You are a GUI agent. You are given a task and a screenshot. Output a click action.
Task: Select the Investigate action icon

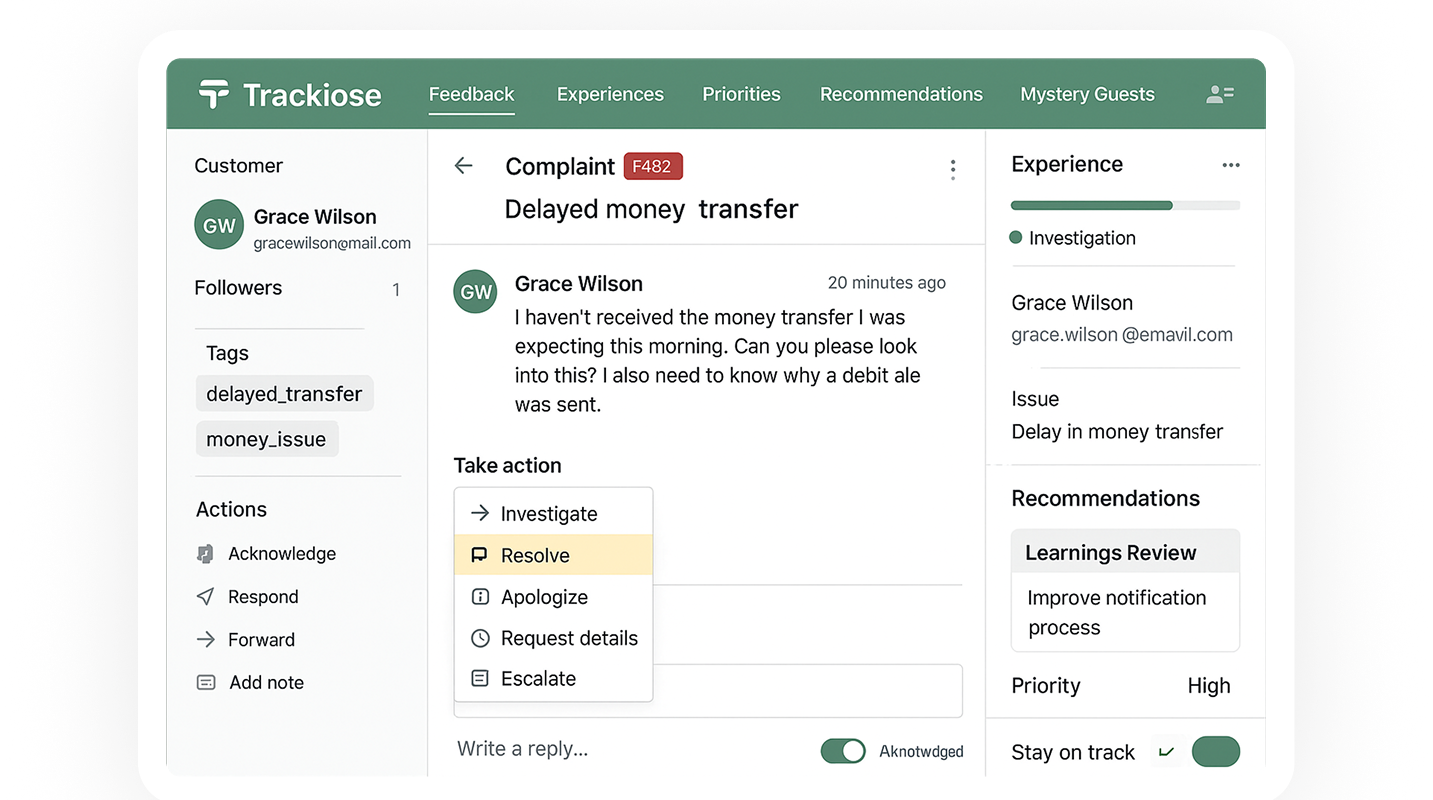pyautogui.click(x=479, y=513)
